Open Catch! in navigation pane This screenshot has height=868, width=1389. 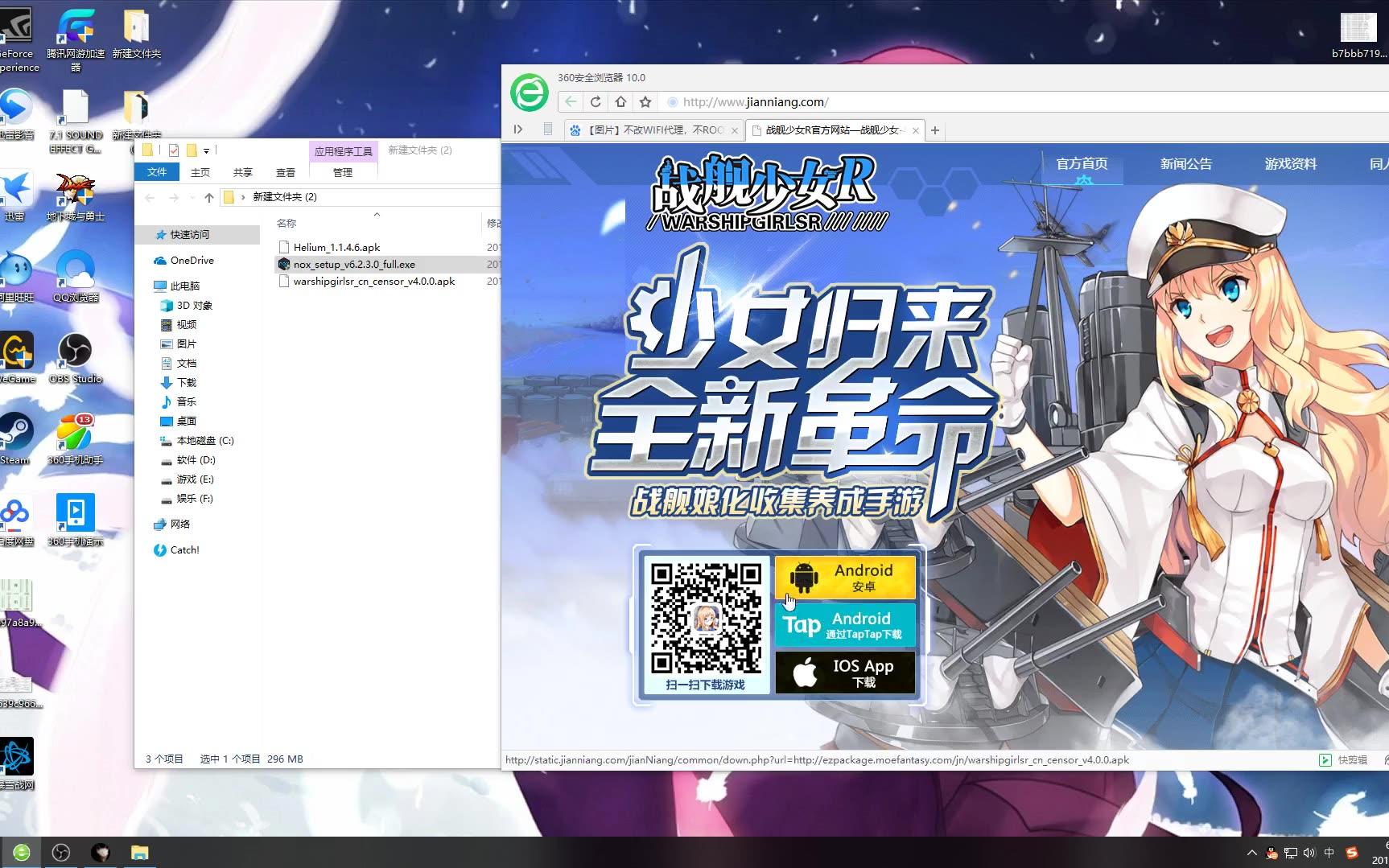(x=184, y=550)
